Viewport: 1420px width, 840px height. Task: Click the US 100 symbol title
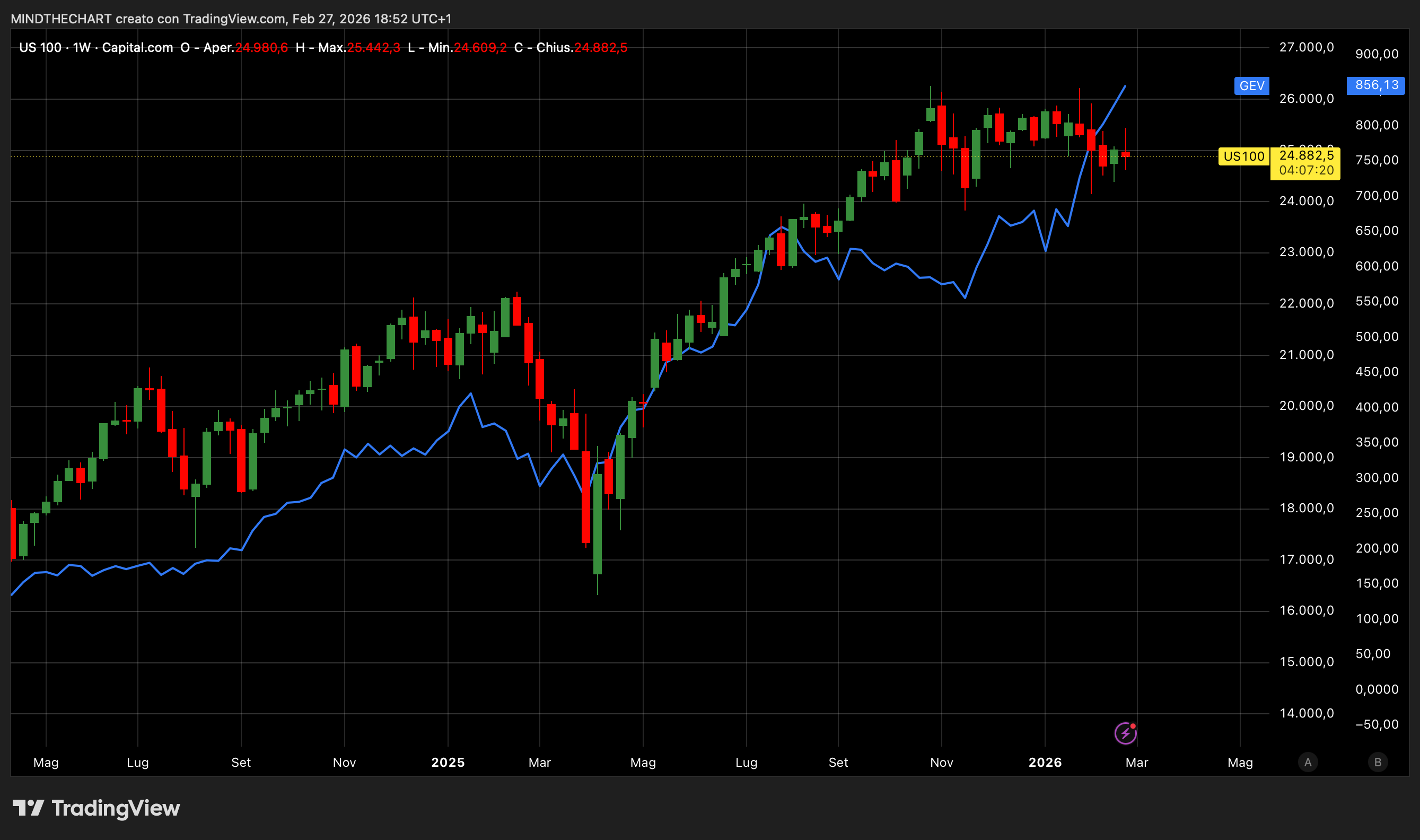point(40,48)
